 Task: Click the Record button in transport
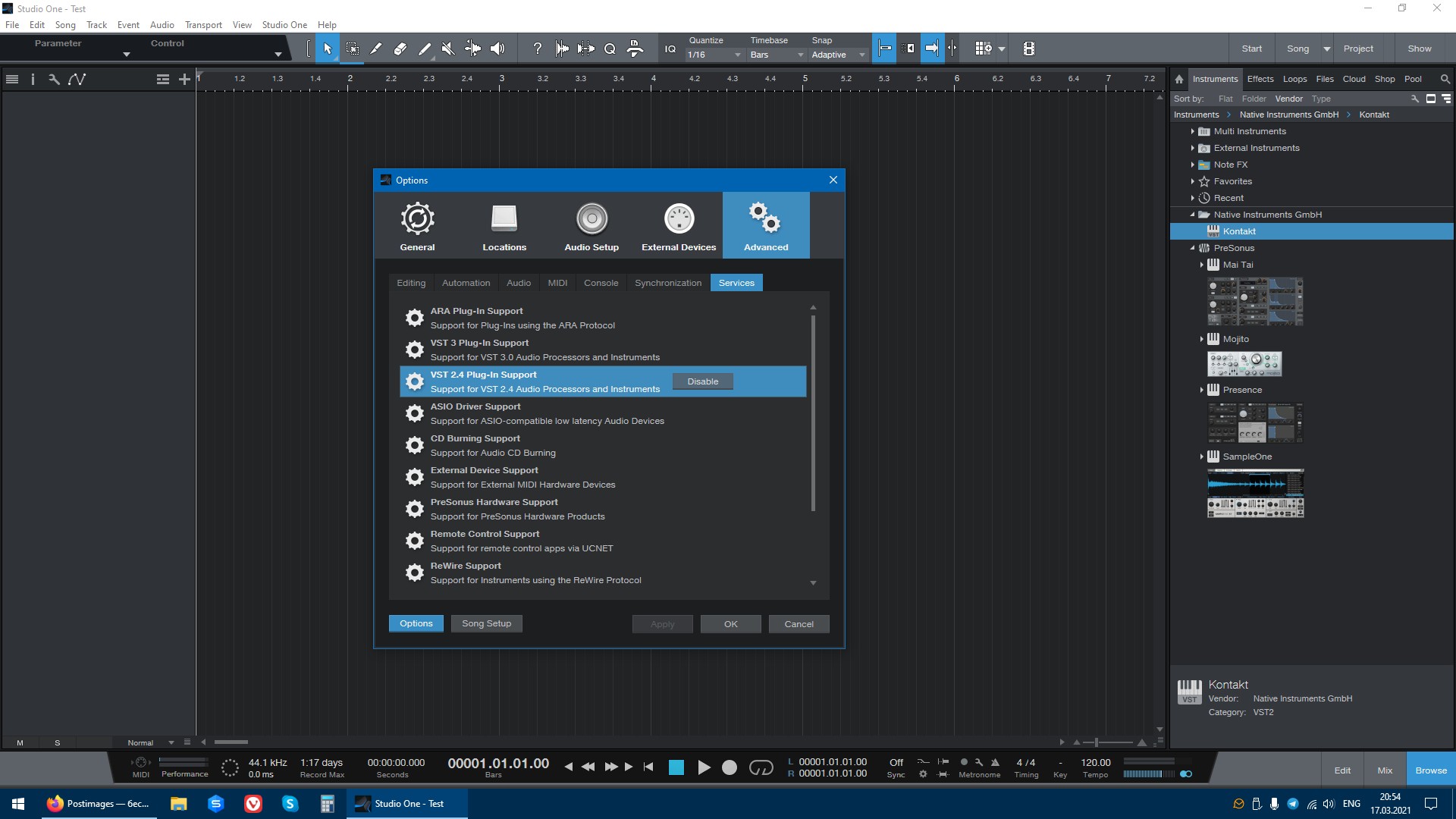pos(729,767)
